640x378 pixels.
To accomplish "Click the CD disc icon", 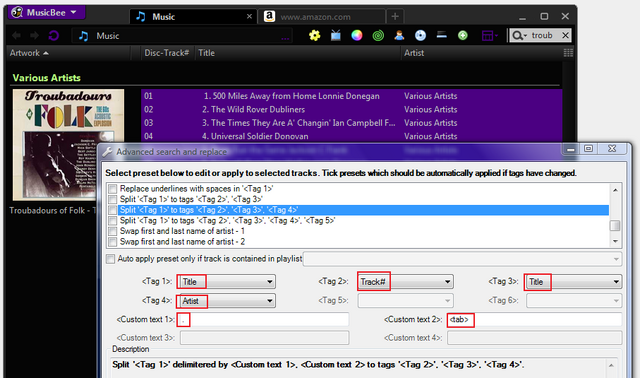I will (x=420, y=36).
